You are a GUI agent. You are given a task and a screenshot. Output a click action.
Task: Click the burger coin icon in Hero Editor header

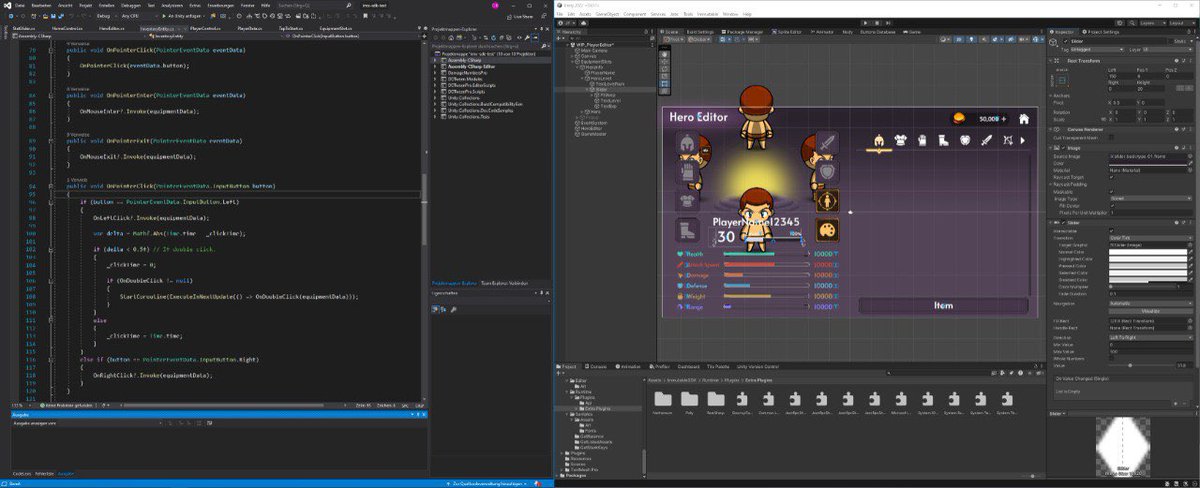[x=957, y=118]
